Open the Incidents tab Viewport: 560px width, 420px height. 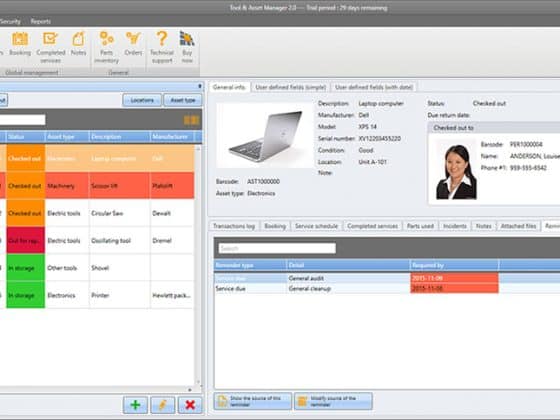pos(455,226)
